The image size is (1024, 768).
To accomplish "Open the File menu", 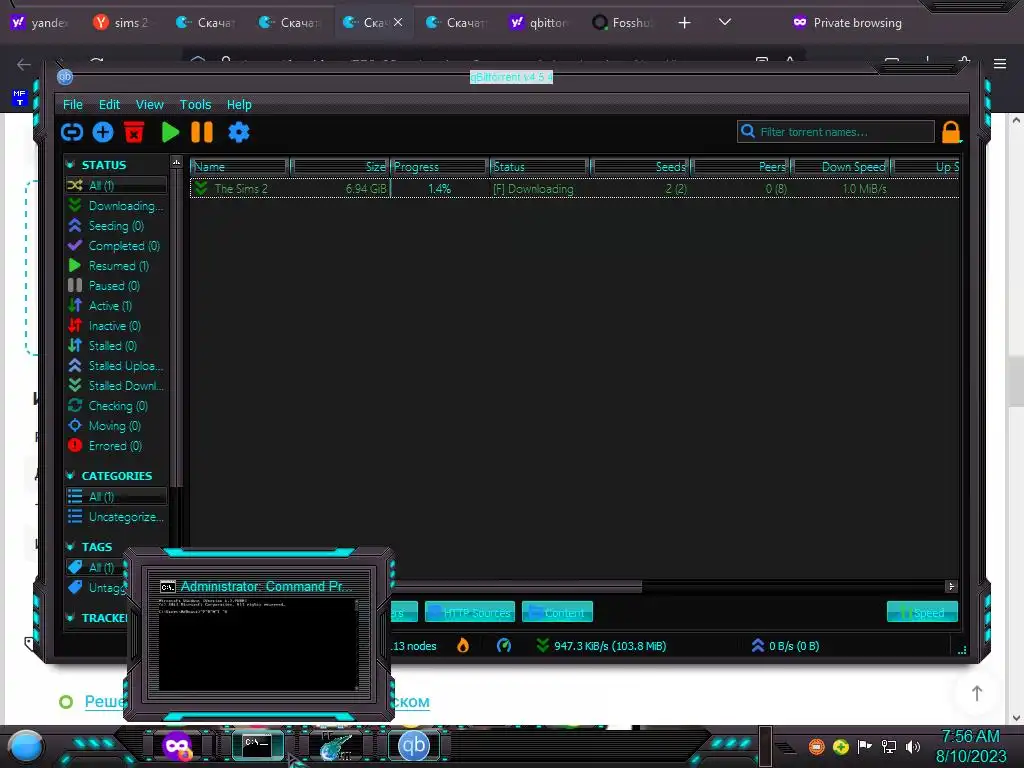I will tap(72, 104).
